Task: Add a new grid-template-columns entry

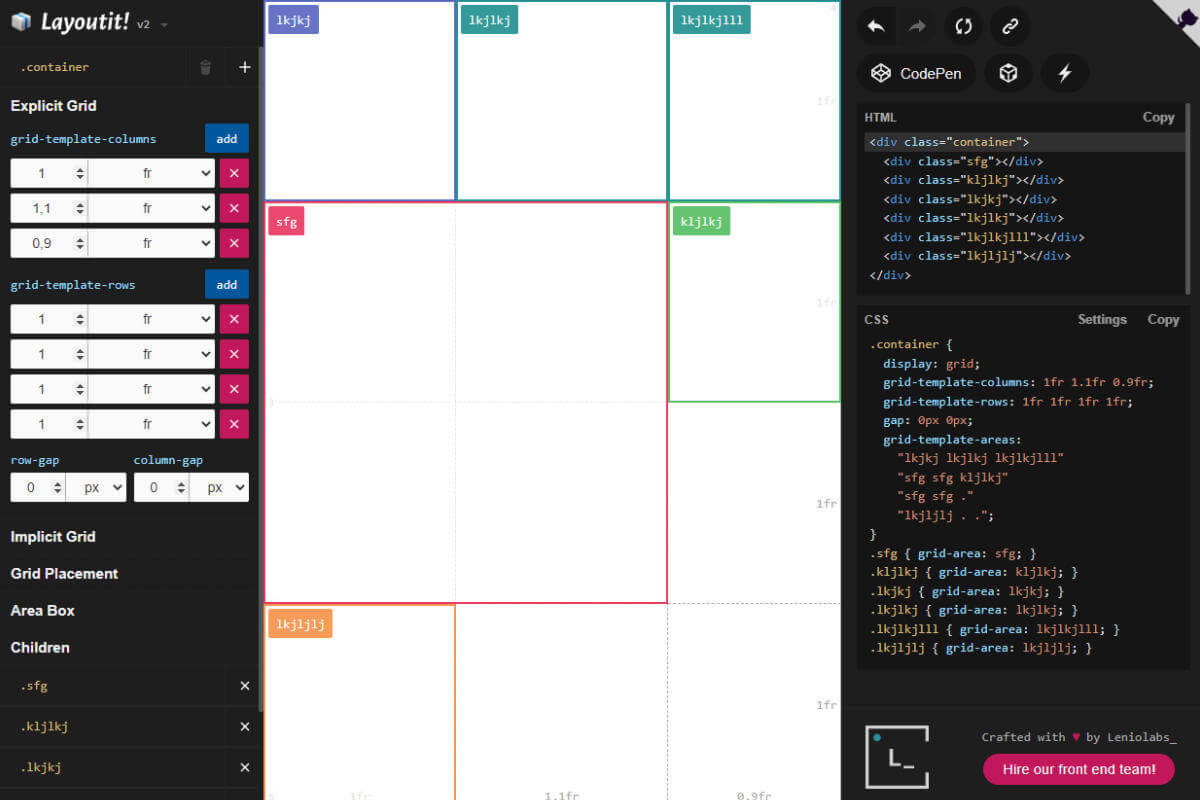Action: 227,139
